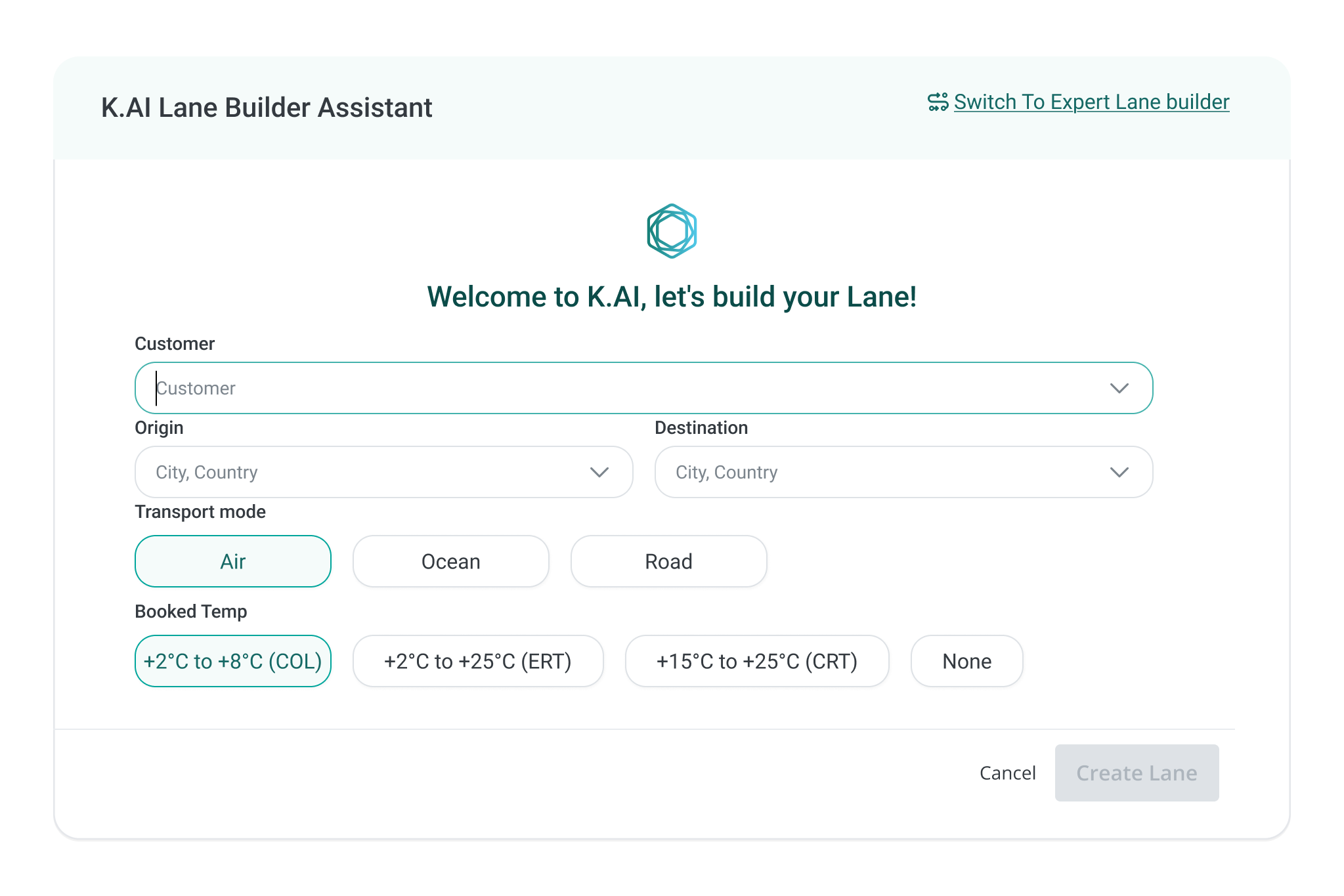
Task: Expand the Destination dropdown chevron
Action: pyautogui.click(x=1119, y=472)
